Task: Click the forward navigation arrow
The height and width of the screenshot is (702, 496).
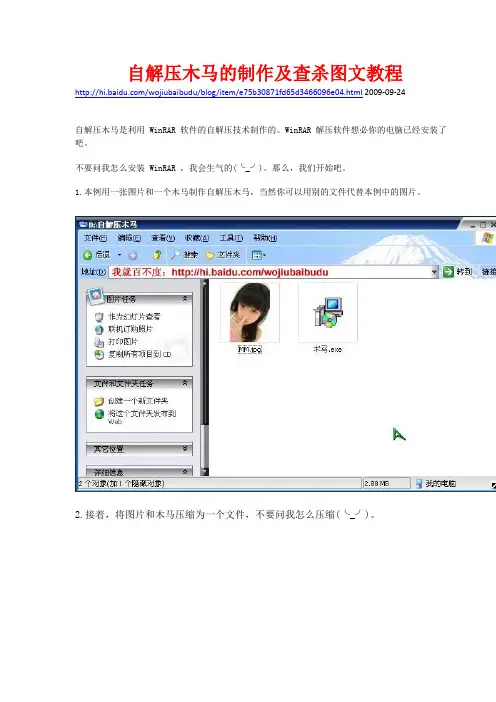Action: [133, 256]
